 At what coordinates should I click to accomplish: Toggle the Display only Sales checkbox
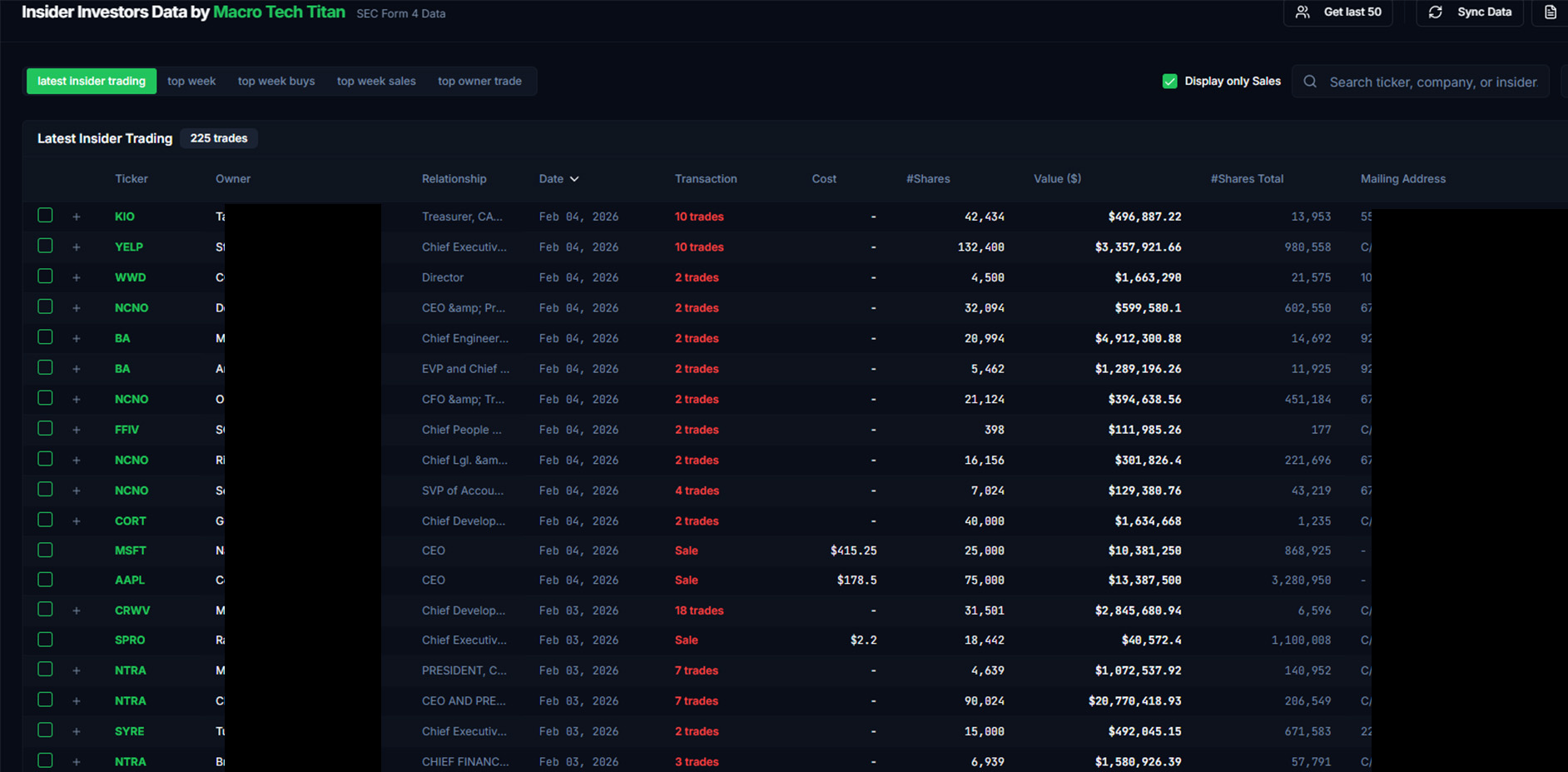[x=1169, y=81]
